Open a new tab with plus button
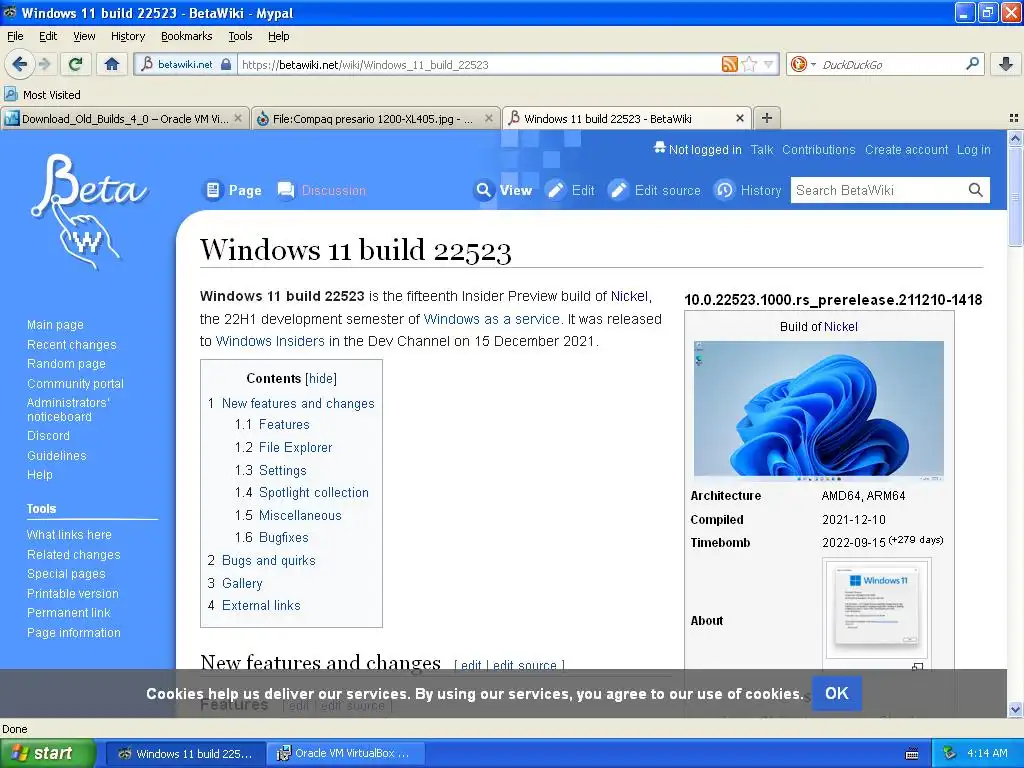1024x768 pixels. coord(767,118)
